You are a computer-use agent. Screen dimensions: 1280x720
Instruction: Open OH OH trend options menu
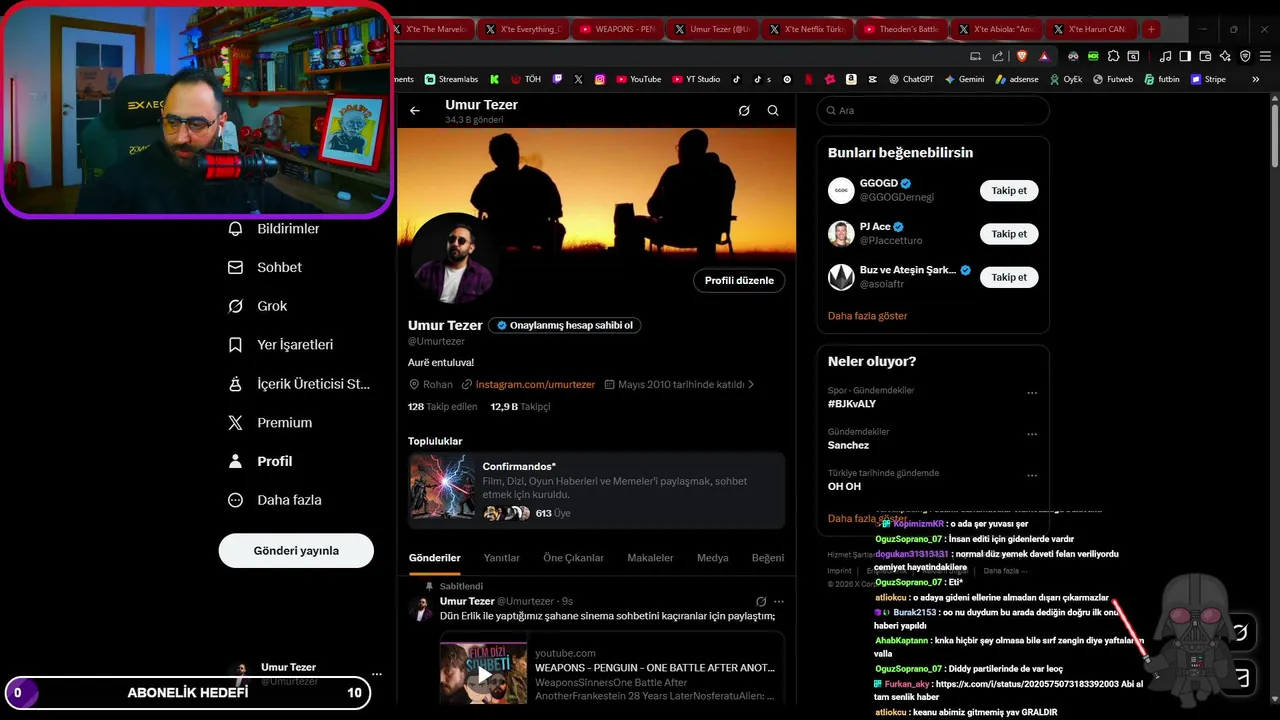(x=1032, y=476)
